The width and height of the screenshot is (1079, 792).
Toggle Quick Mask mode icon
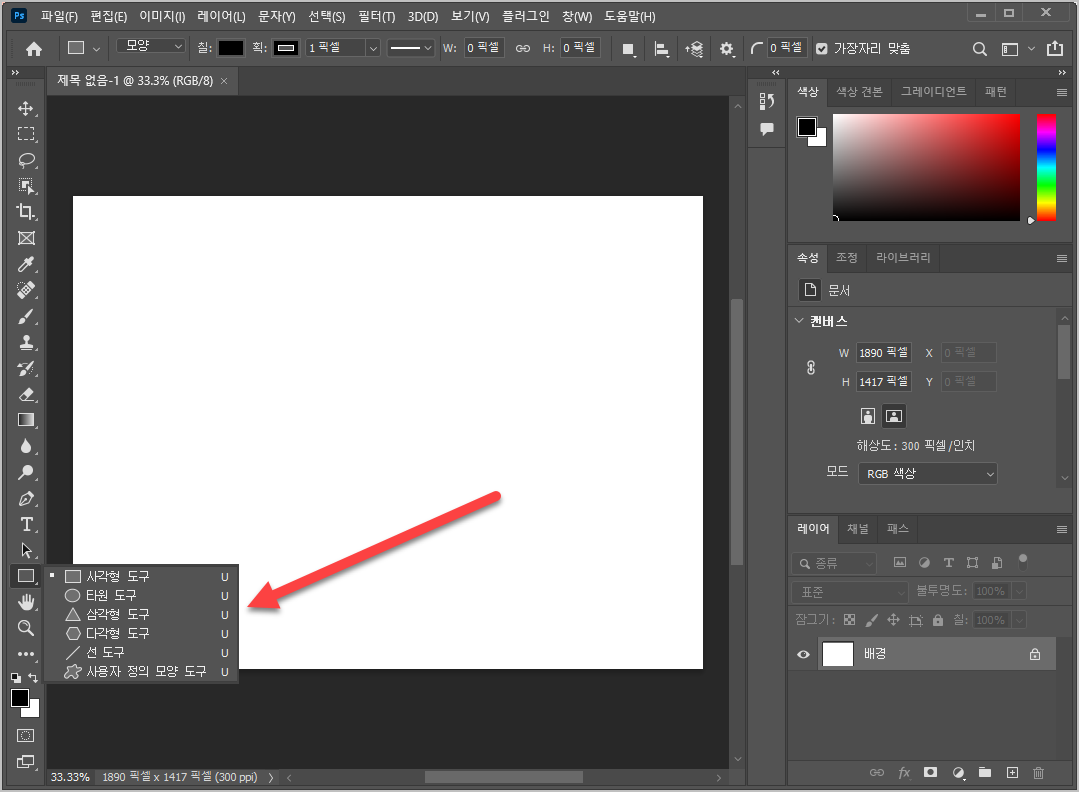pos(25,736)
